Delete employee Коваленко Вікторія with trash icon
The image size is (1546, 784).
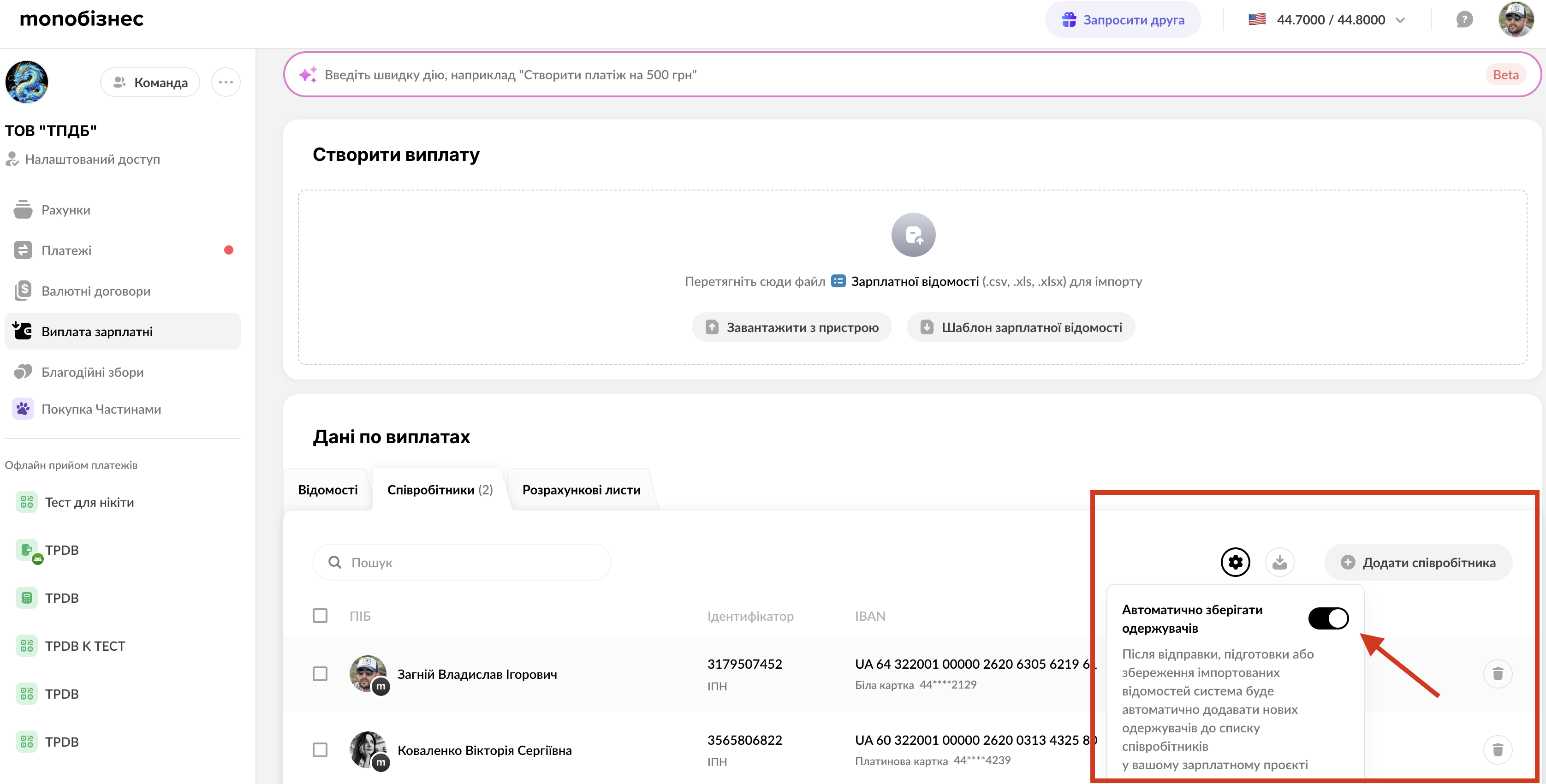1498,750
